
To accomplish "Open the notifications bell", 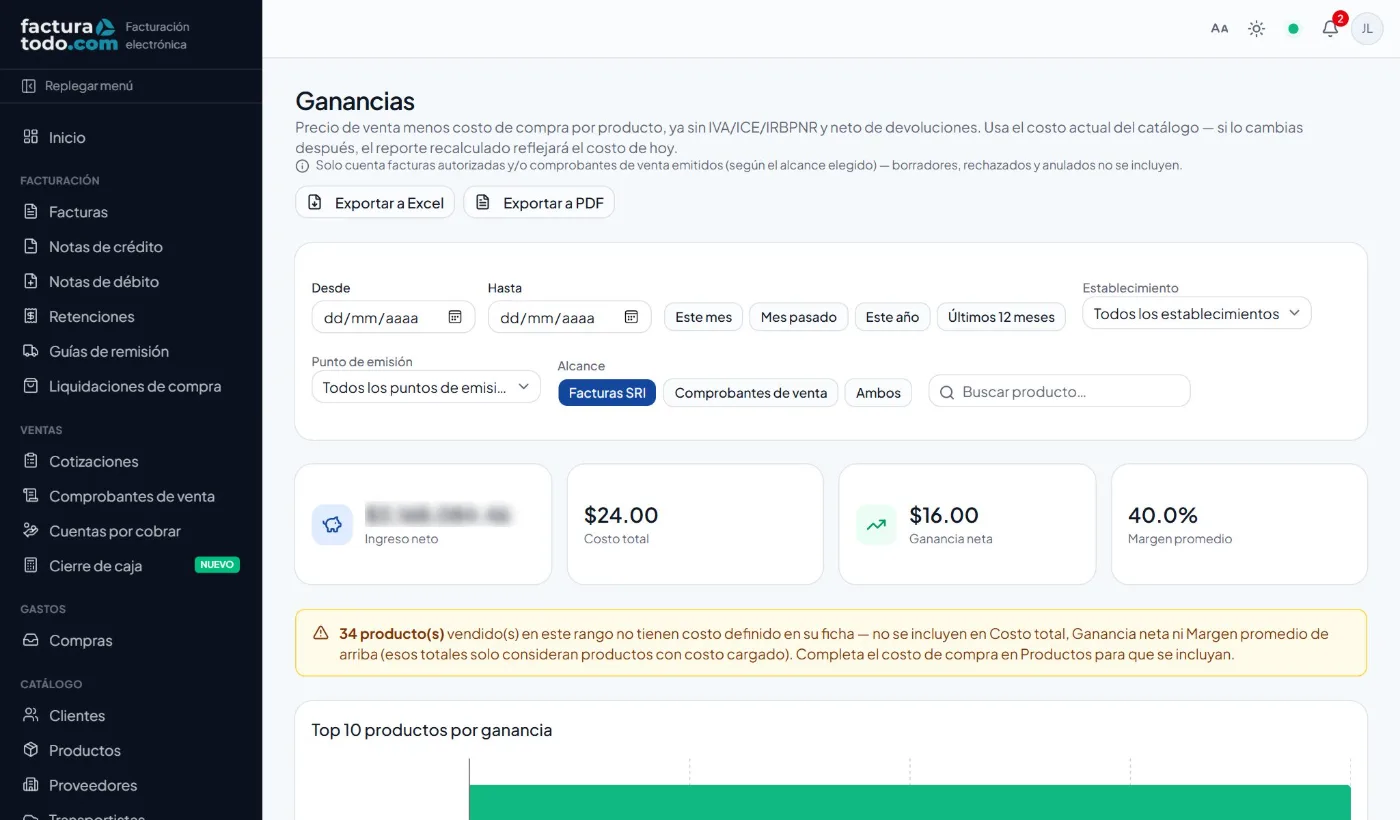I will (x=1330, y=29).
